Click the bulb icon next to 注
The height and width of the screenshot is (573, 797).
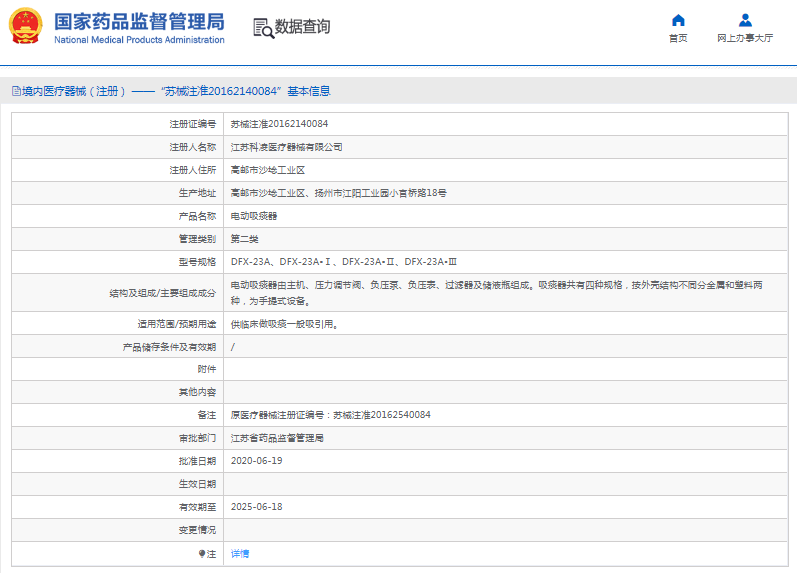click(202, 554)
